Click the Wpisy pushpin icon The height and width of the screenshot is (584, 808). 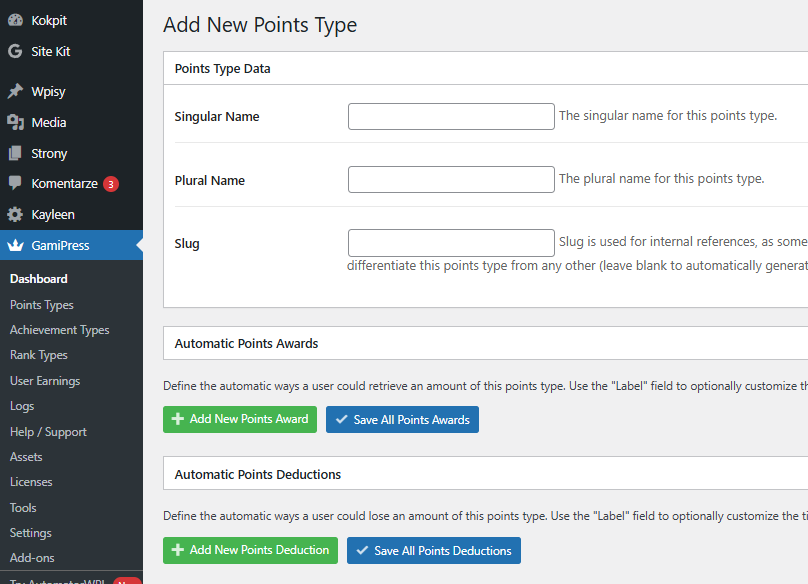point(15,91)
